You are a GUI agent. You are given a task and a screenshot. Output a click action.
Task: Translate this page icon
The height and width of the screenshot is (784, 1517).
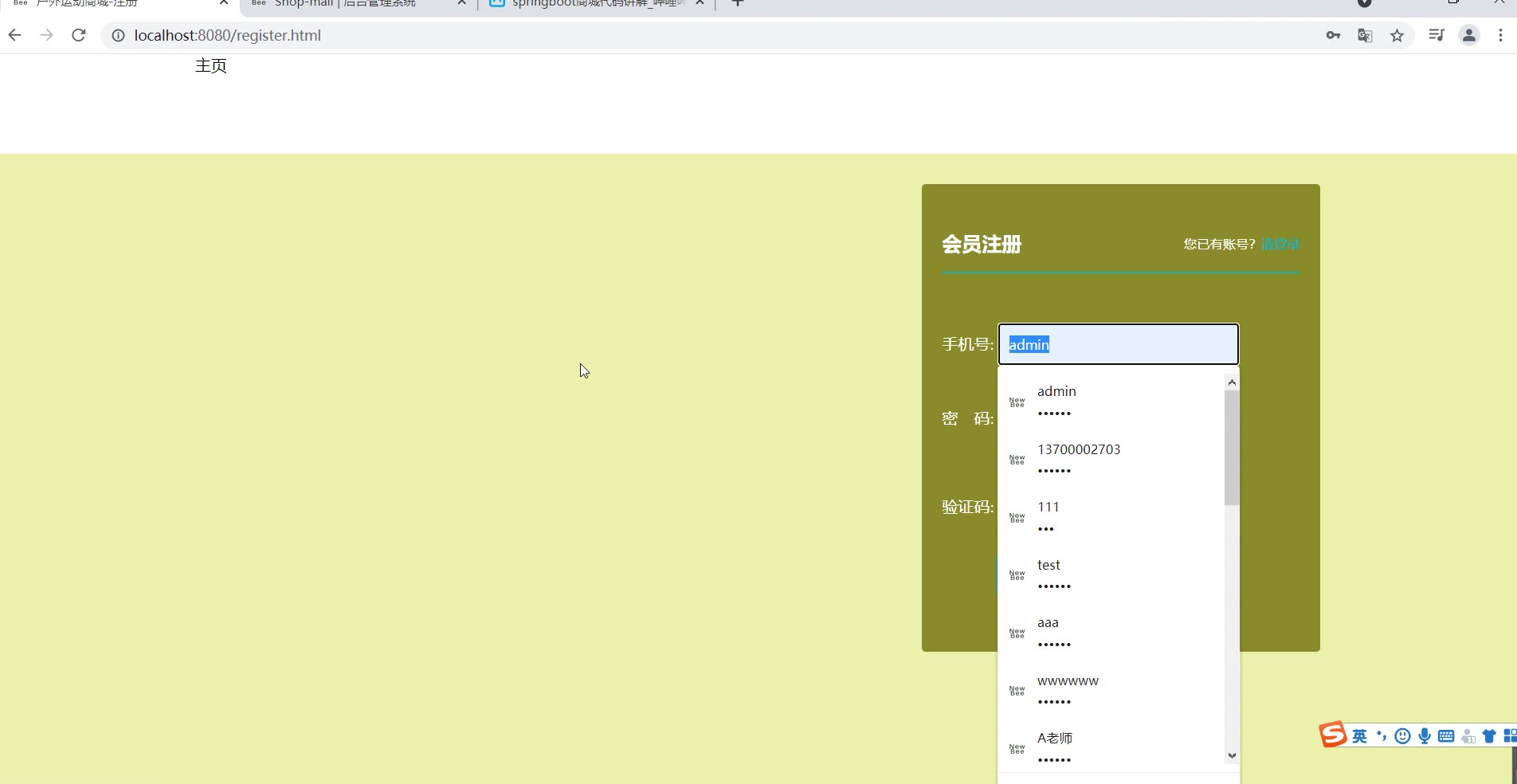1365,35
